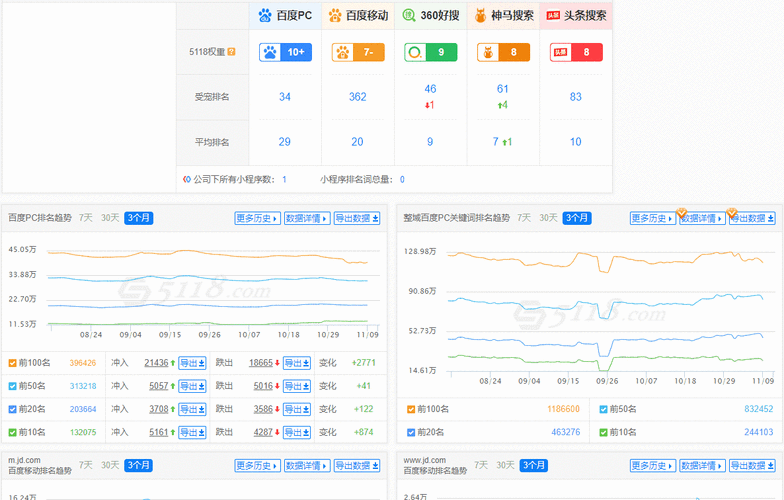Toggle 前10名 checkbox in 百度PC排名趋势 legend

pos(12,432)
